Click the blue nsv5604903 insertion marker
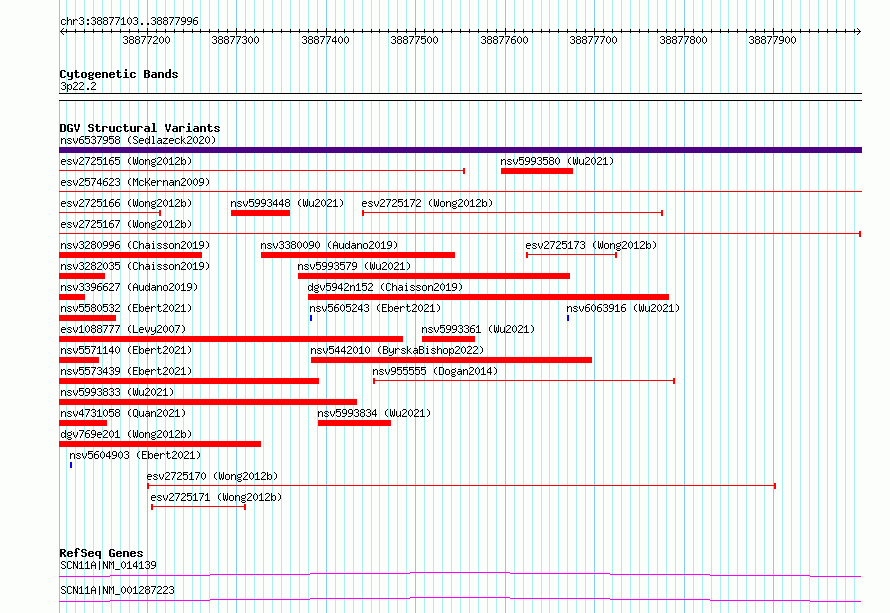 pos(71,465)
